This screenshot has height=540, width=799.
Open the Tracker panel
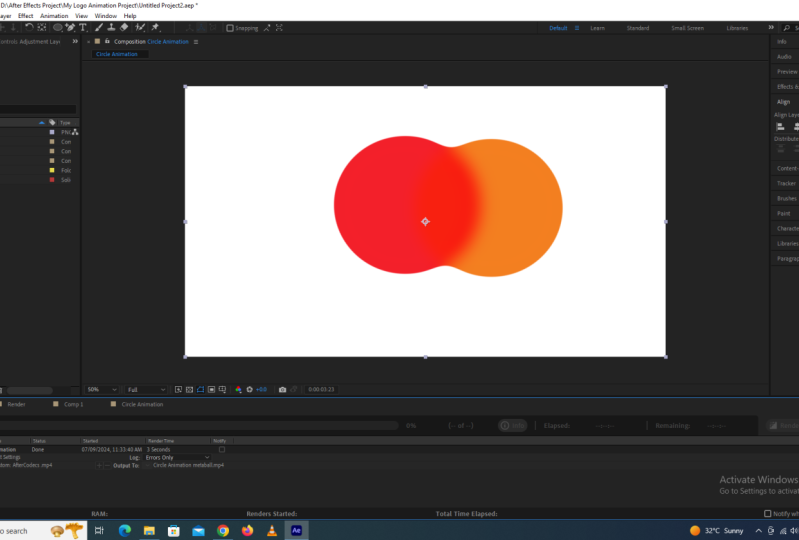(786, 183)
